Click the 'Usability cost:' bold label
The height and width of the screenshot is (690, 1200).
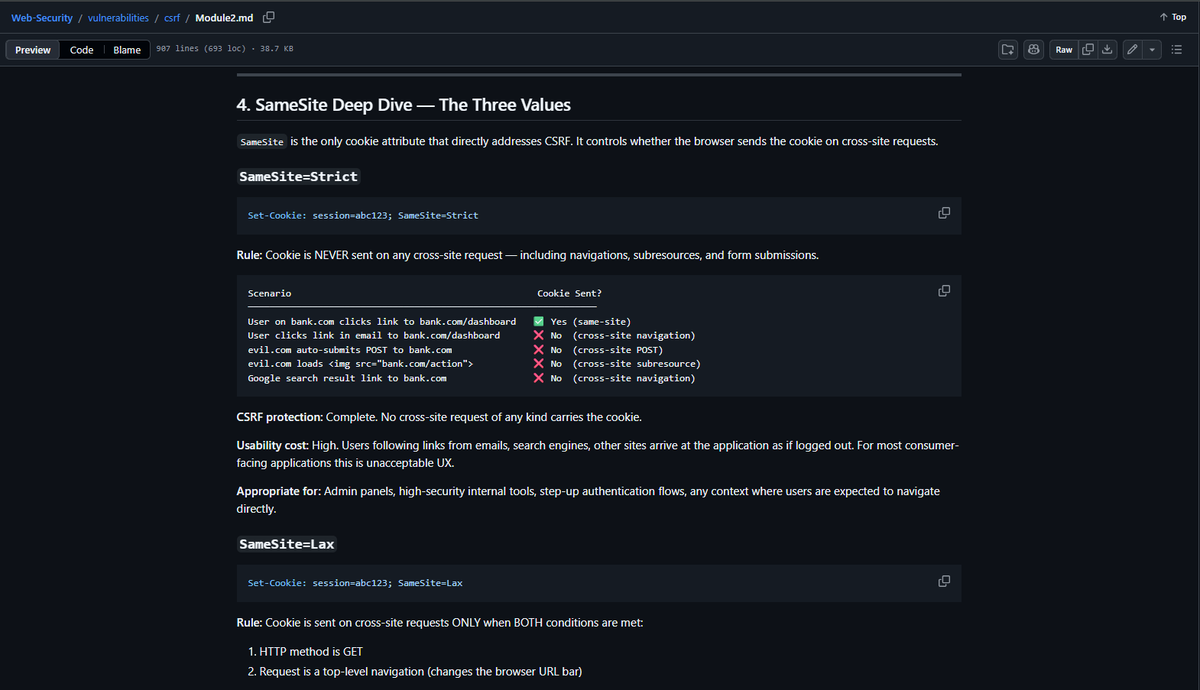pos(275,444)
